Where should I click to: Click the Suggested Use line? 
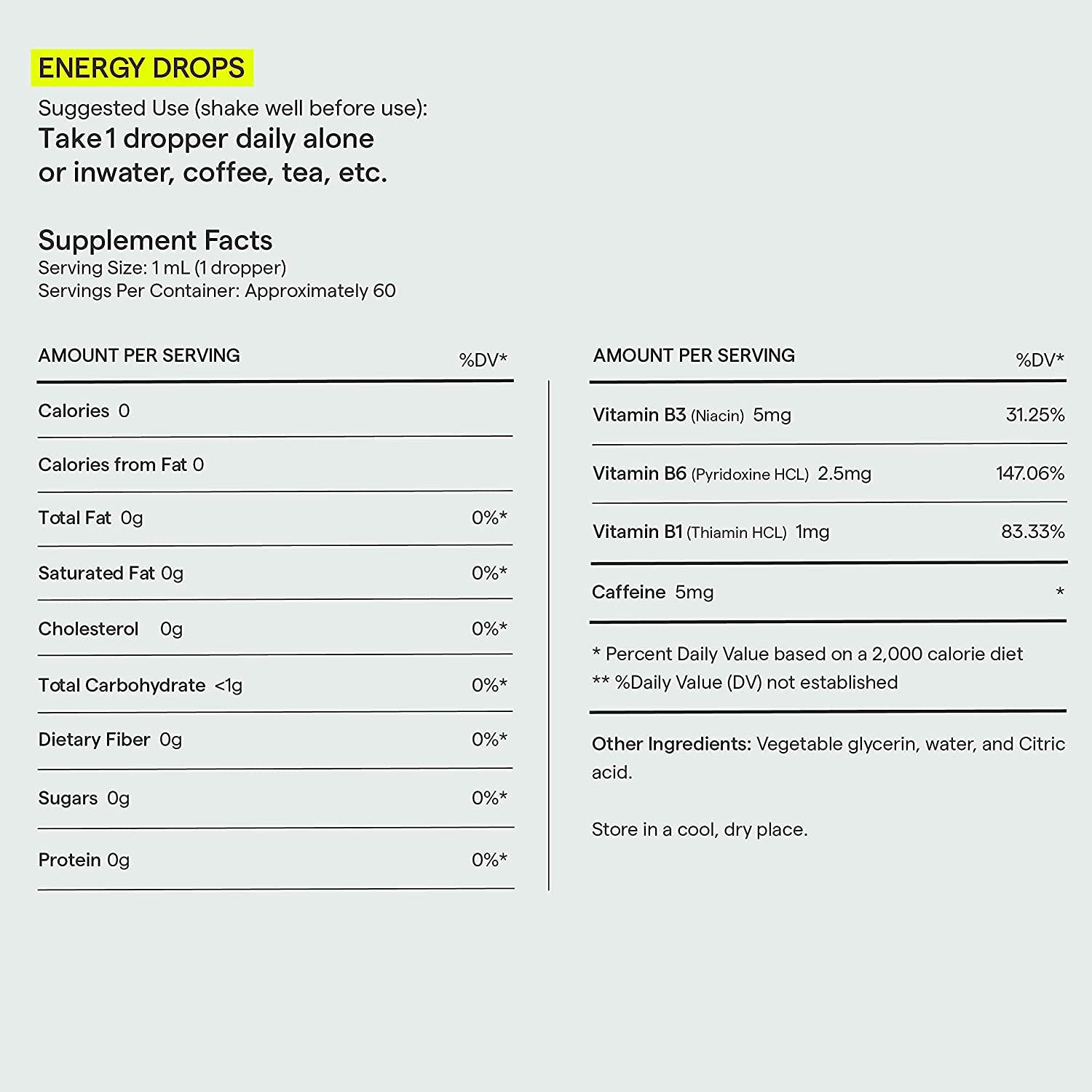232,108
